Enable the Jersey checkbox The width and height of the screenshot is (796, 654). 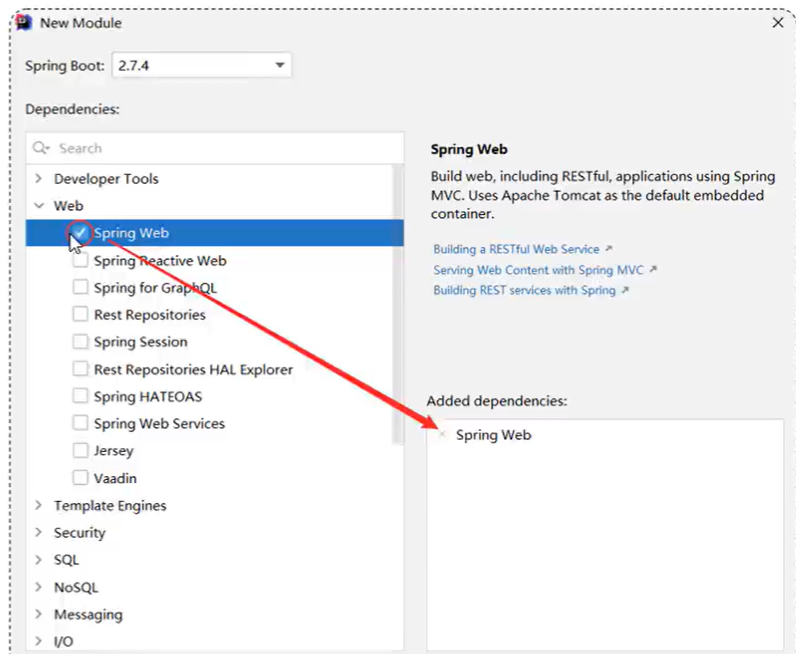pos(80,450)
